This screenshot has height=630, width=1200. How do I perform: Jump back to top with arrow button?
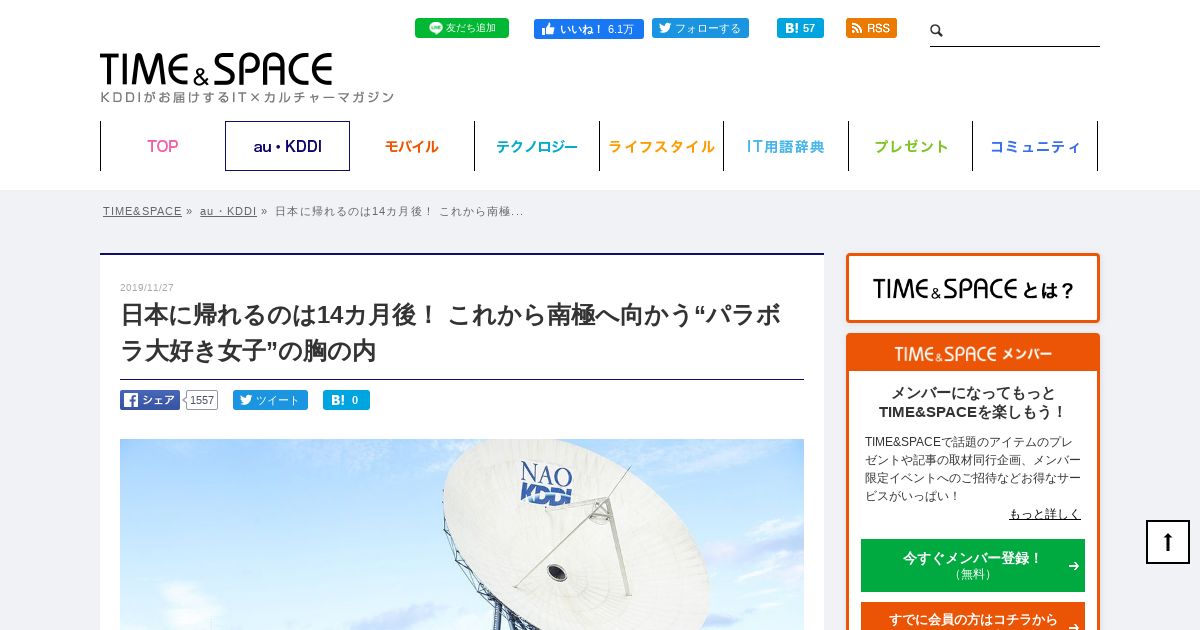pyautogui.click(x=1168, y=542)
